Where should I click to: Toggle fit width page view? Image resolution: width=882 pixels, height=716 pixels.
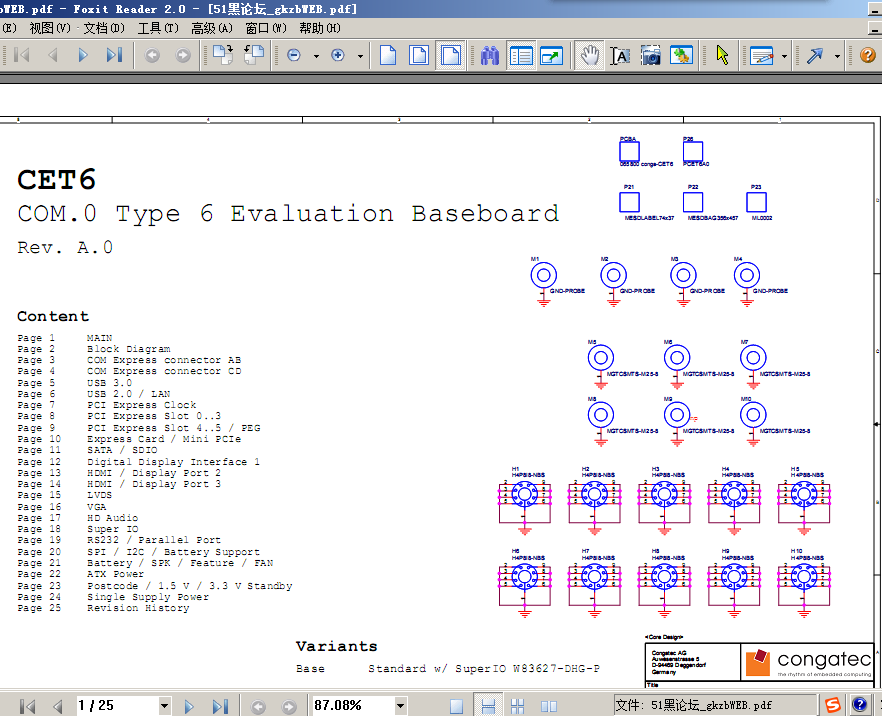pyautogui.click(x=451, y=55)
